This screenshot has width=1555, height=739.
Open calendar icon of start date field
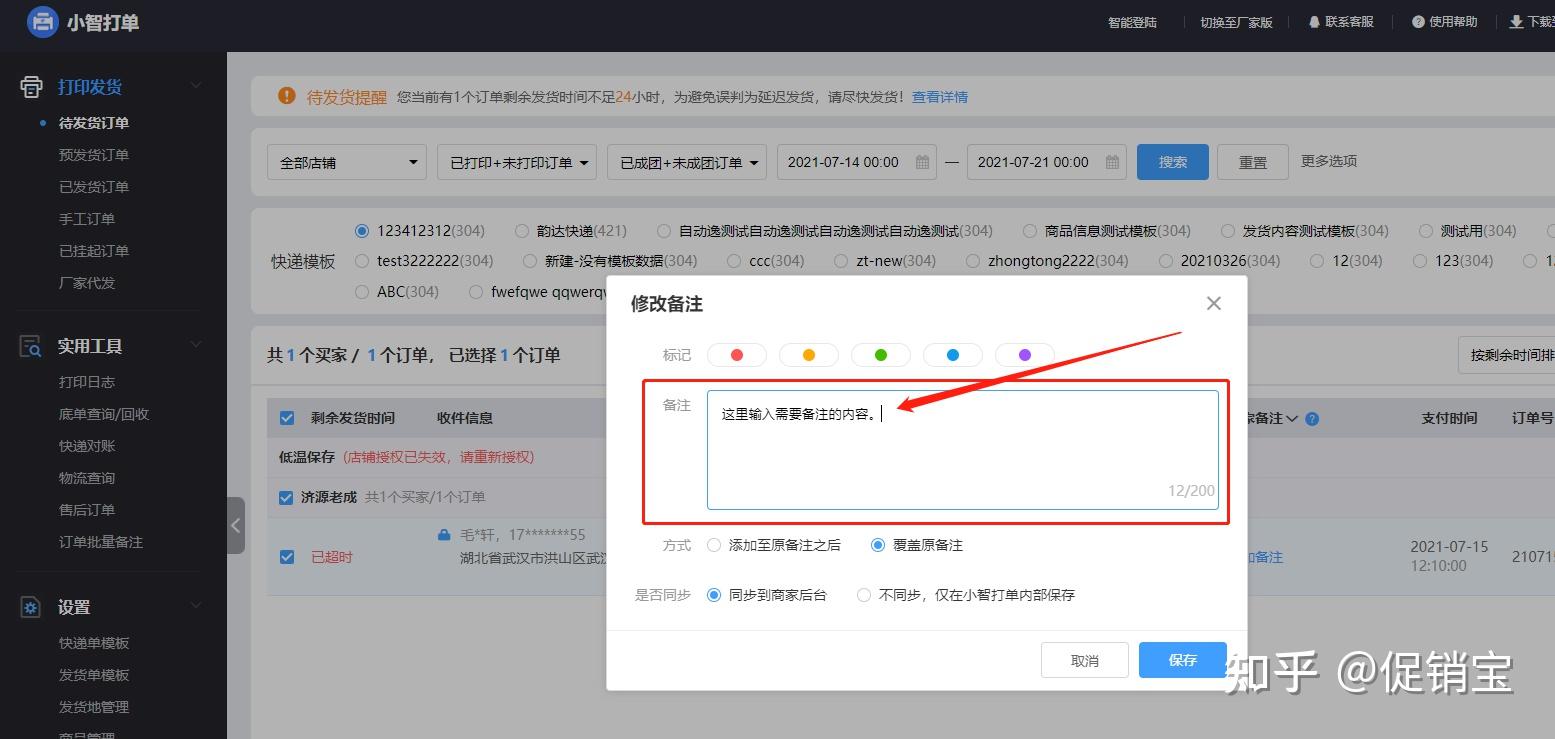923,162
